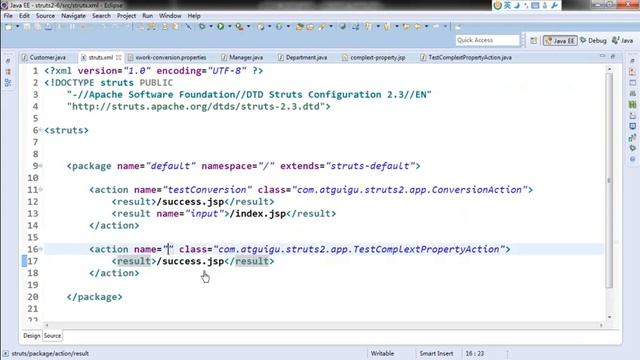The height and width of the screenshot is (360, 640).
Task: Click the line 17 left margin marker
Action: 24,261
